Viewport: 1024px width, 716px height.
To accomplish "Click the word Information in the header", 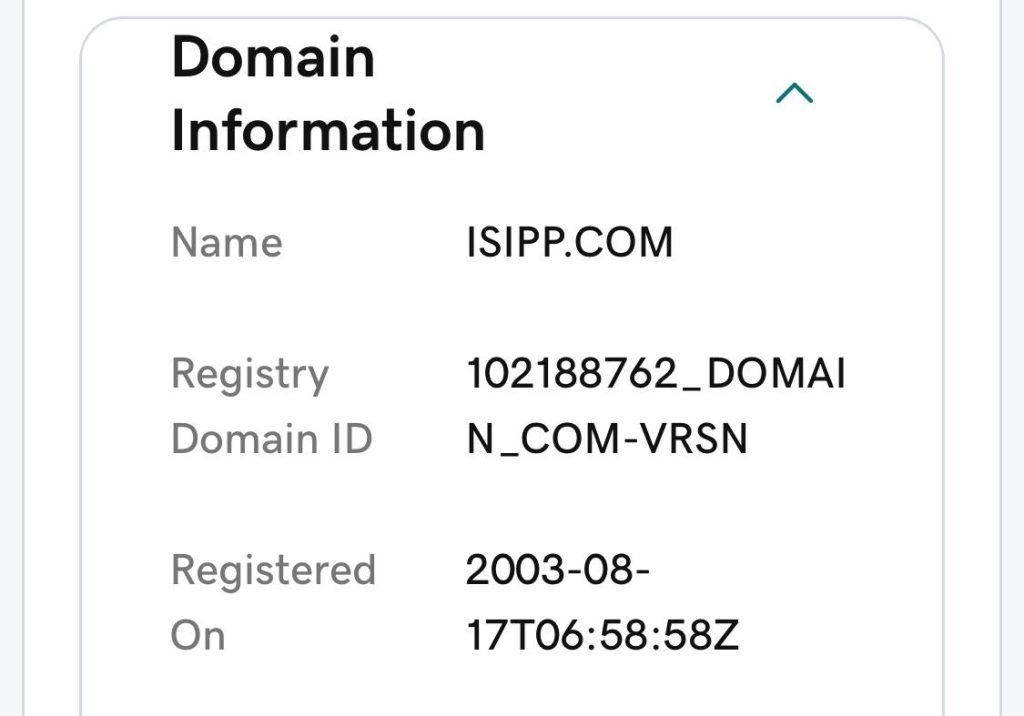I will [x=328, y=128].
